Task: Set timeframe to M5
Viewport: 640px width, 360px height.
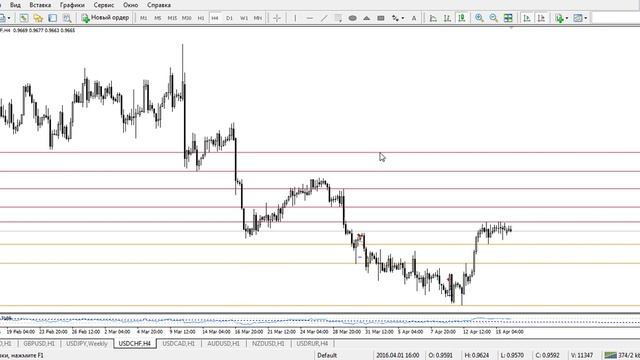Action: click(x=158, y=18)
